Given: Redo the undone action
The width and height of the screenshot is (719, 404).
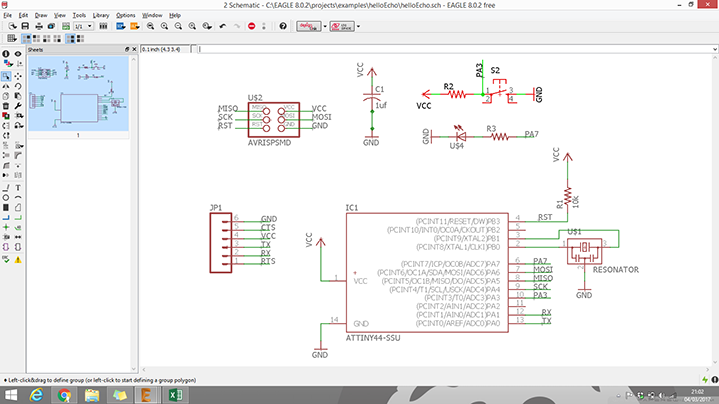Looking at the screenshot, I should point(237,26).
